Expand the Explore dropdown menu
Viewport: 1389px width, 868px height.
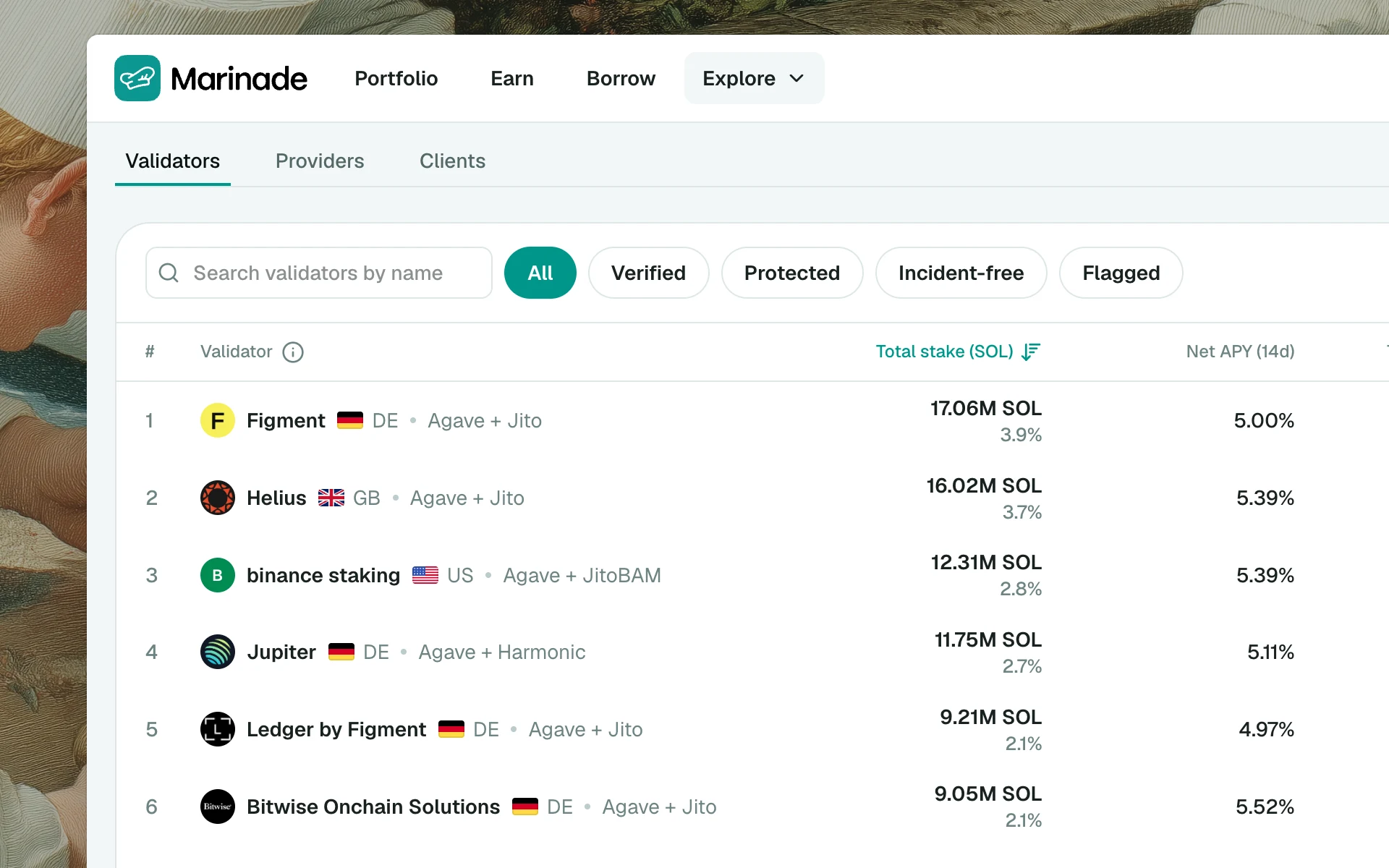754,78
